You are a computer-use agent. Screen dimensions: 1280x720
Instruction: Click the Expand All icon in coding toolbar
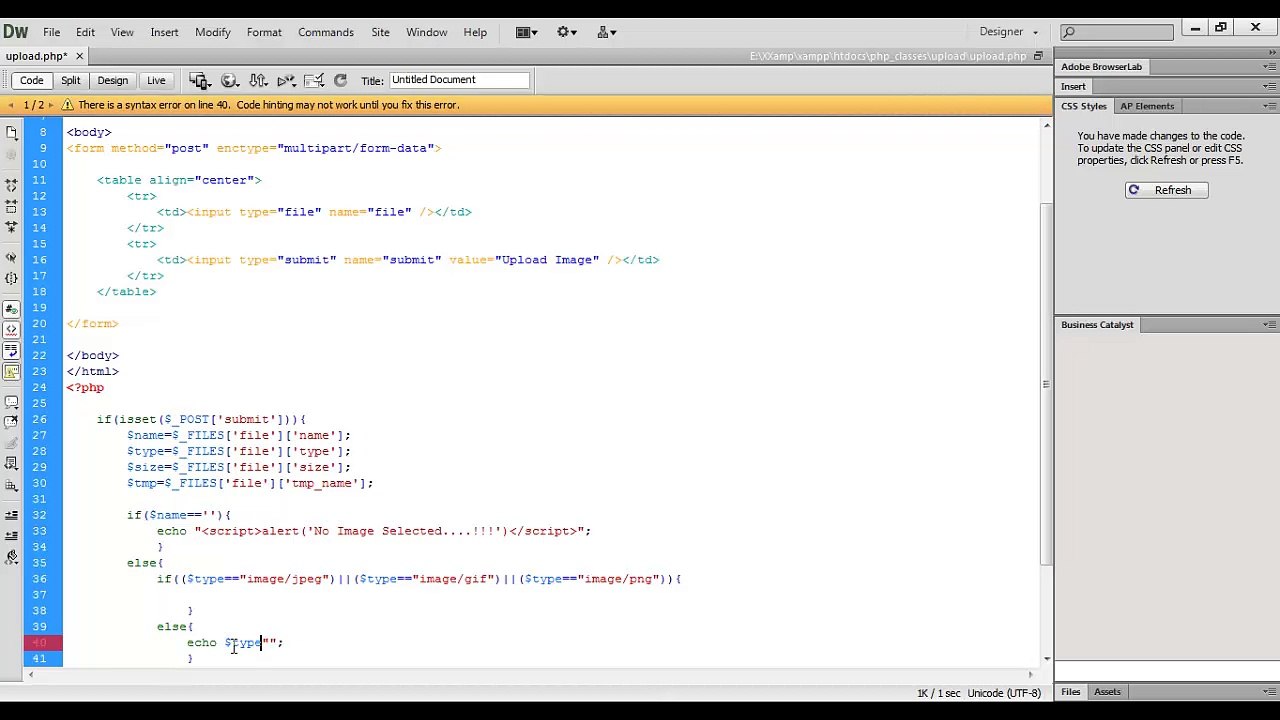pyautogui.click(x=12, y=226)
